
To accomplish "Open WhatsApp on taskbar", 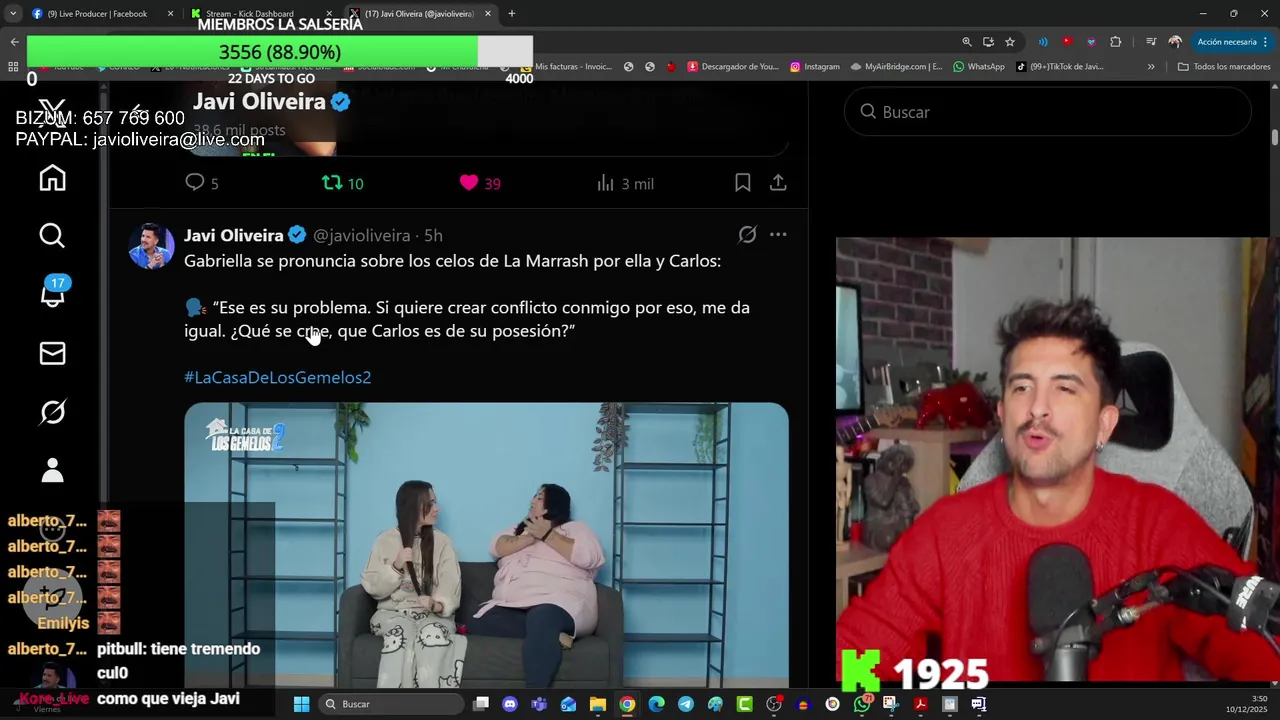I will (x=862, y=704).
